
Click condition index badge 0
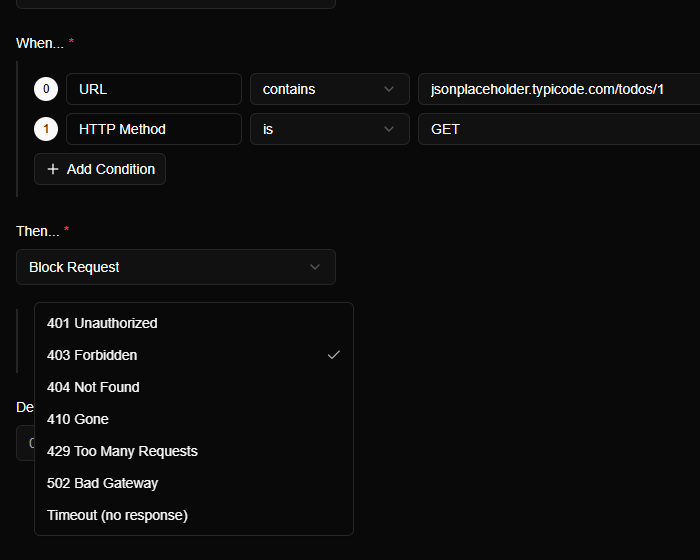[x=46, y=89]
